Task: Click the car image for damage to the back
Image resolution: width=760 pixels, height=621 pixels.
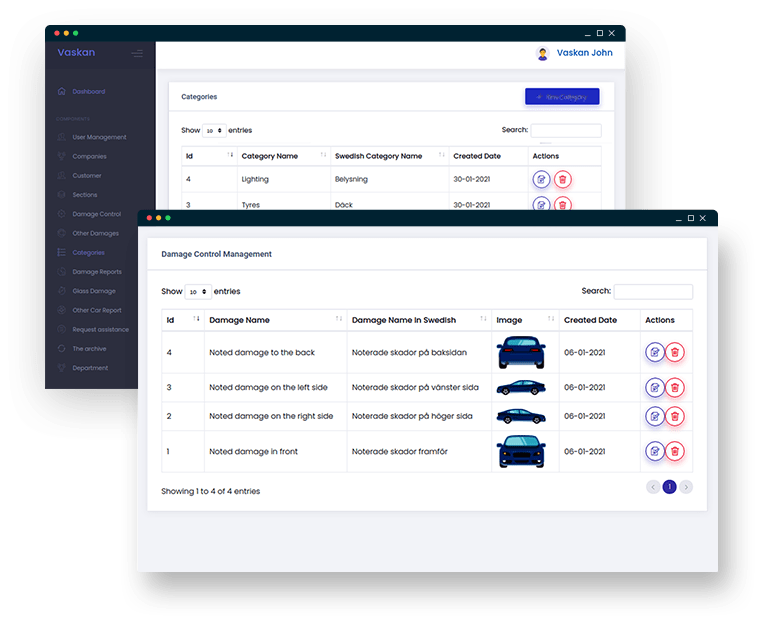Action: point(521,352)
